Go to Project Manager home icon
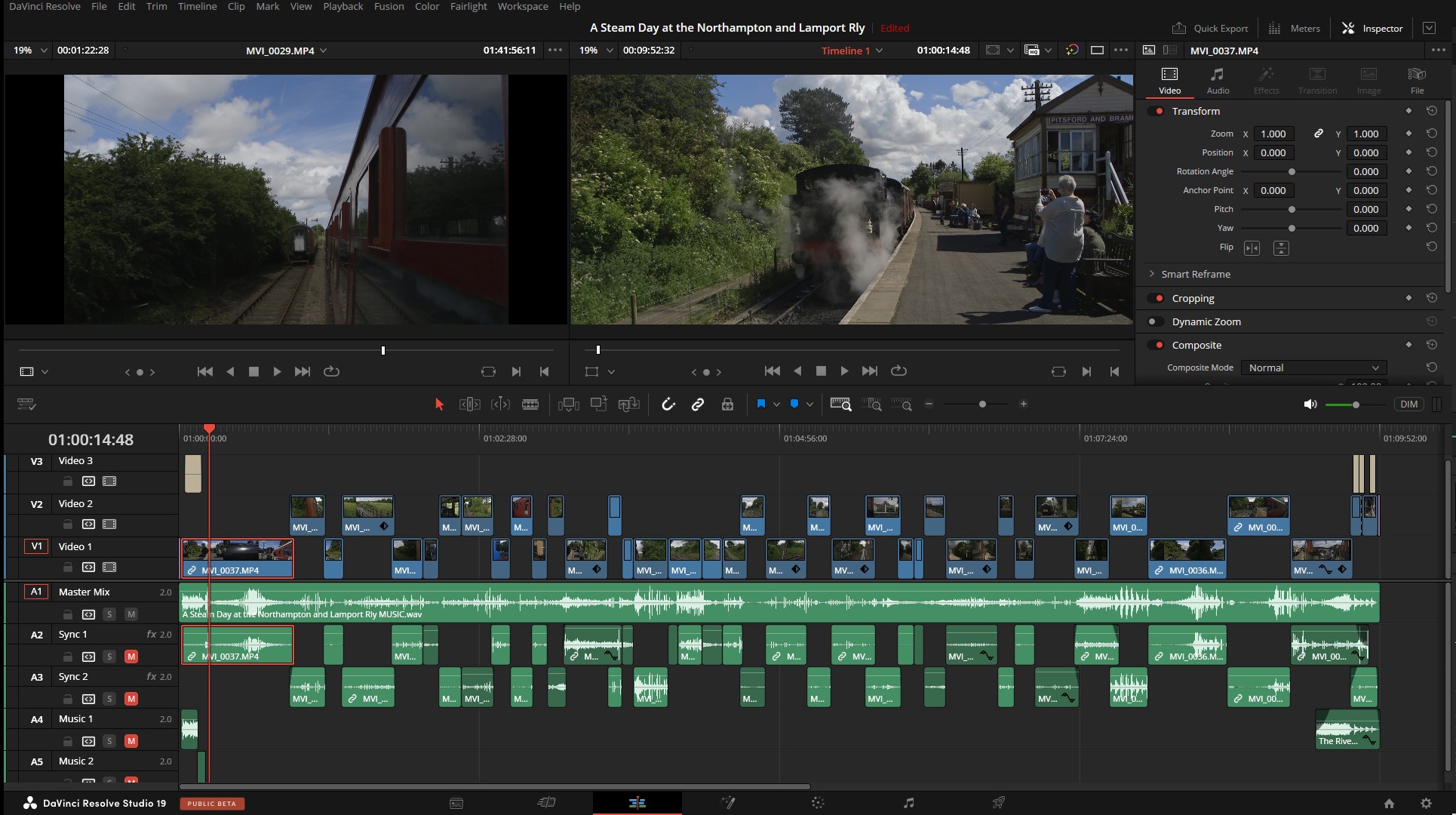Viewport: 1456px width, 815px height. point(1389,804)
